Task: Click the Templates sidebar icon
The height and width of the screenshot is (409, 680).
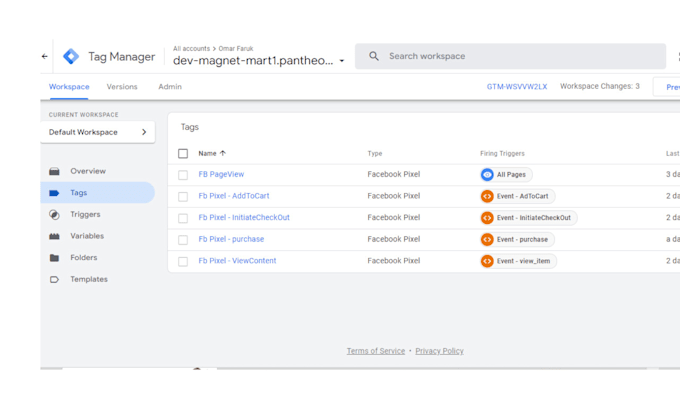Action: pos(54,280)
